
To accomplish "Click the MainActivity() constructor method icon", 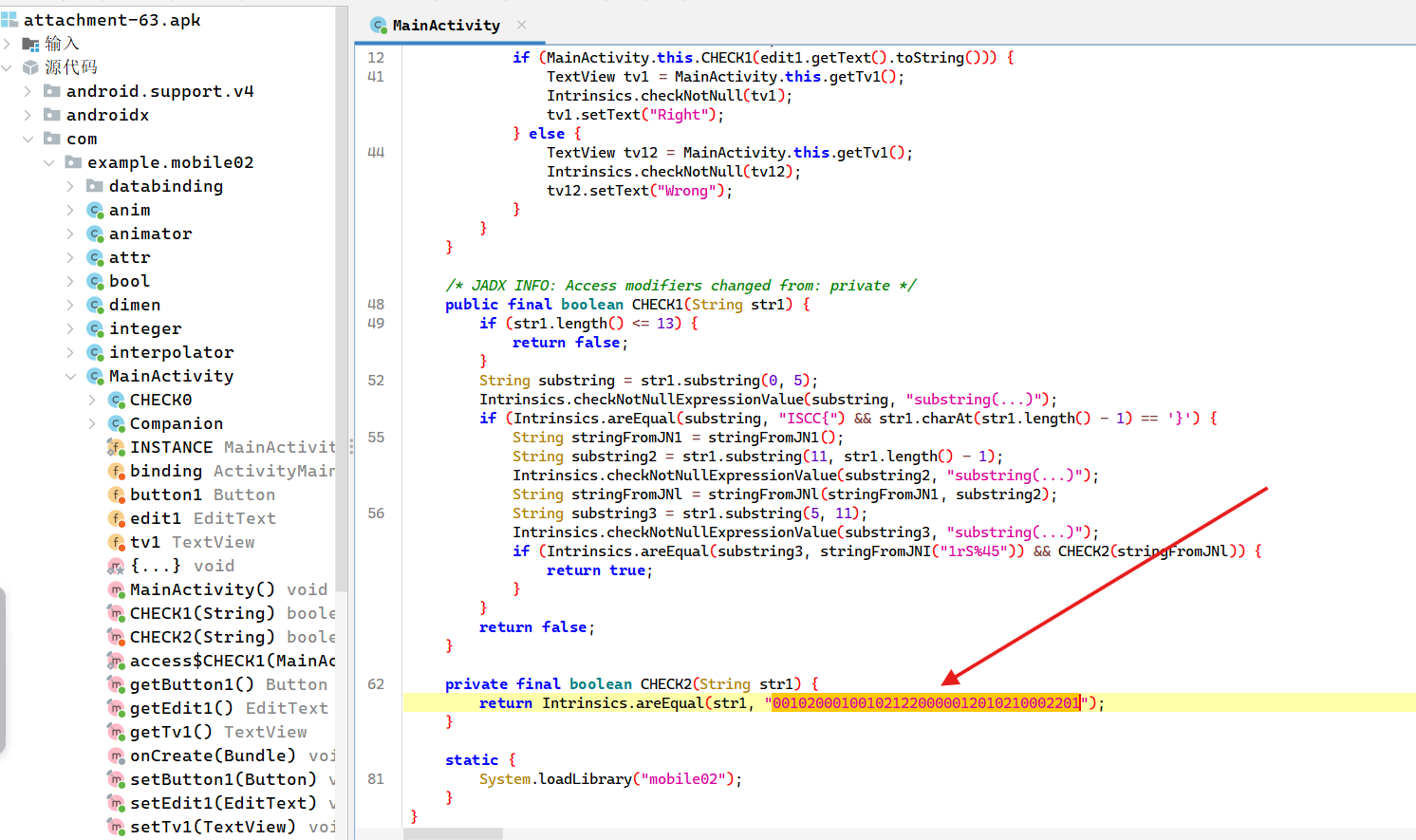I will [x=116, y=589].
